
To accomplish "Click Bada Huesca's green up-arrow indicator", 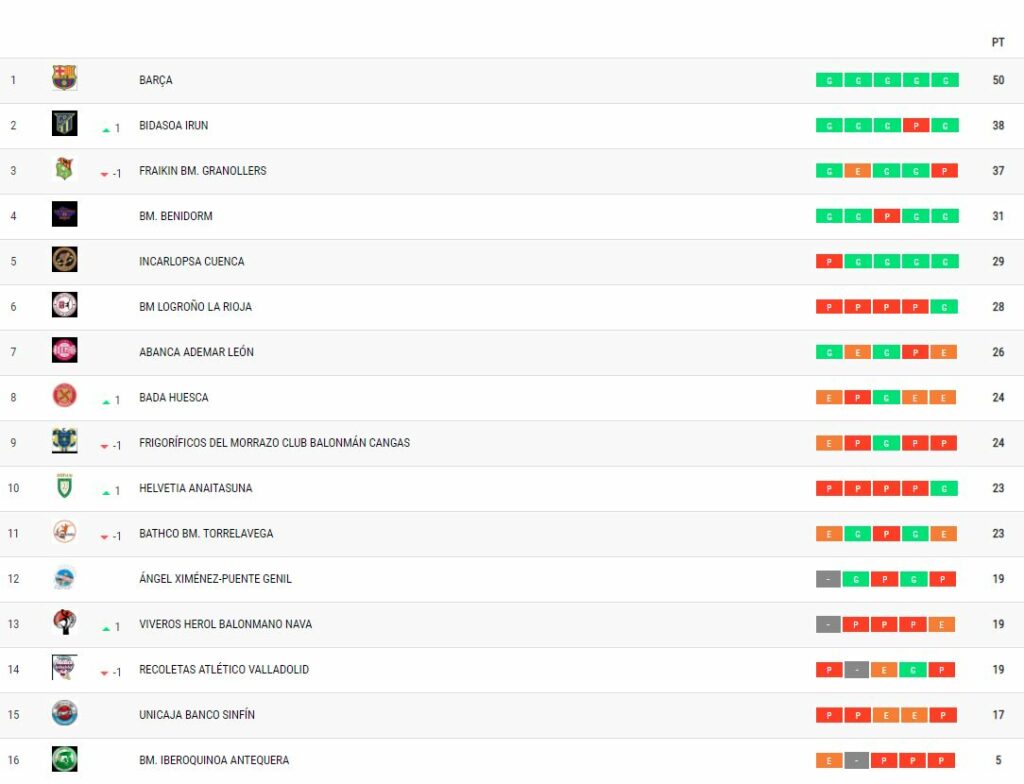I will 106,402.
